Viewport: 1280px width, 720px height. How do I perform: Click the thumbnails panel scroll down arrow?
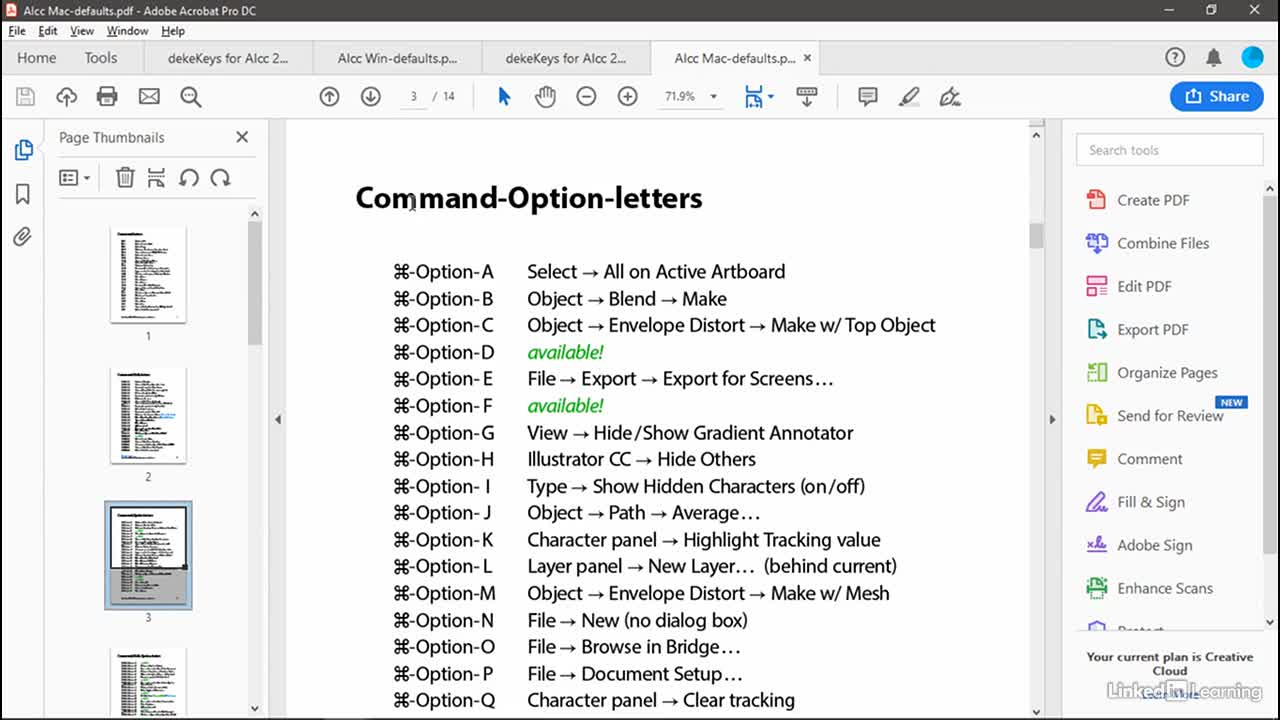254,708
